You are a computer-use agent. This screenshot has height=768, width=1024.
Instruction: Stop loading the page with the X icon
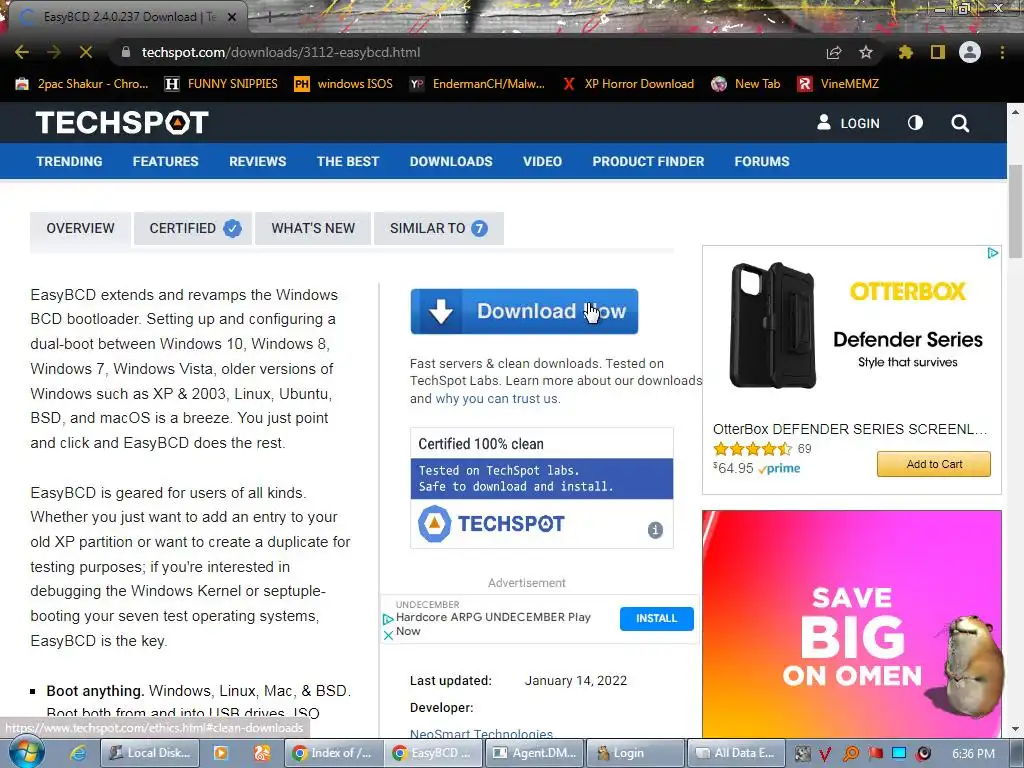(86, 52)
